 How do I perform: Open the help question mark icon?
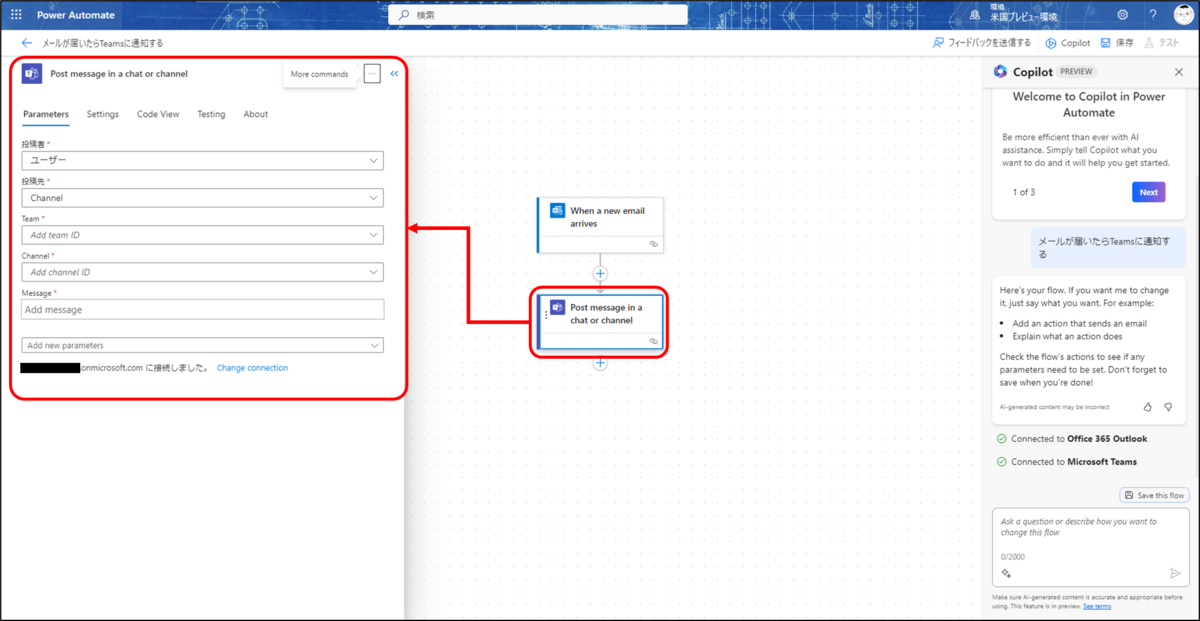pos(1152,15)
